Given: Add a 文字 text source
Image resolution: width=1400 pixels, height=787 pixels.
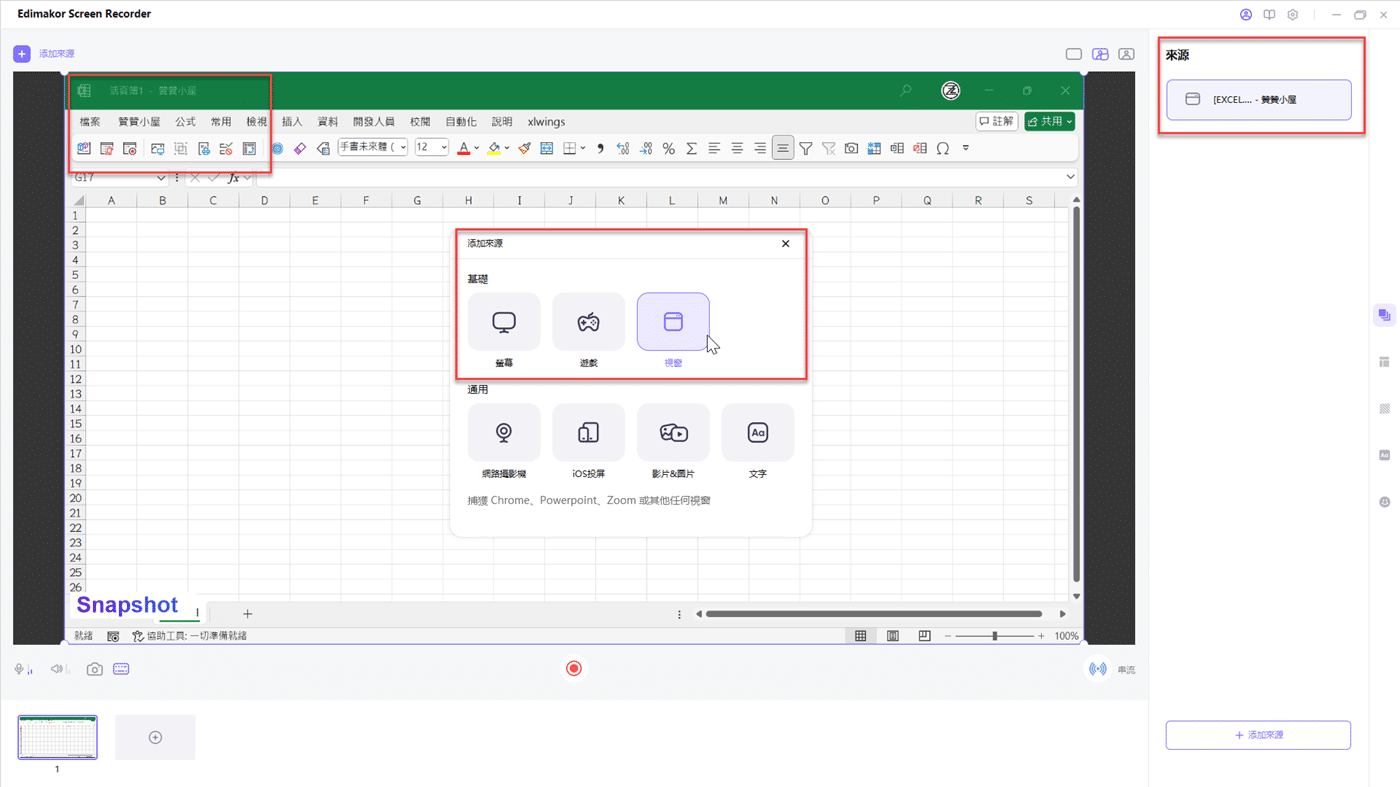Looking at the screenshot, I should tap(758, 433).
